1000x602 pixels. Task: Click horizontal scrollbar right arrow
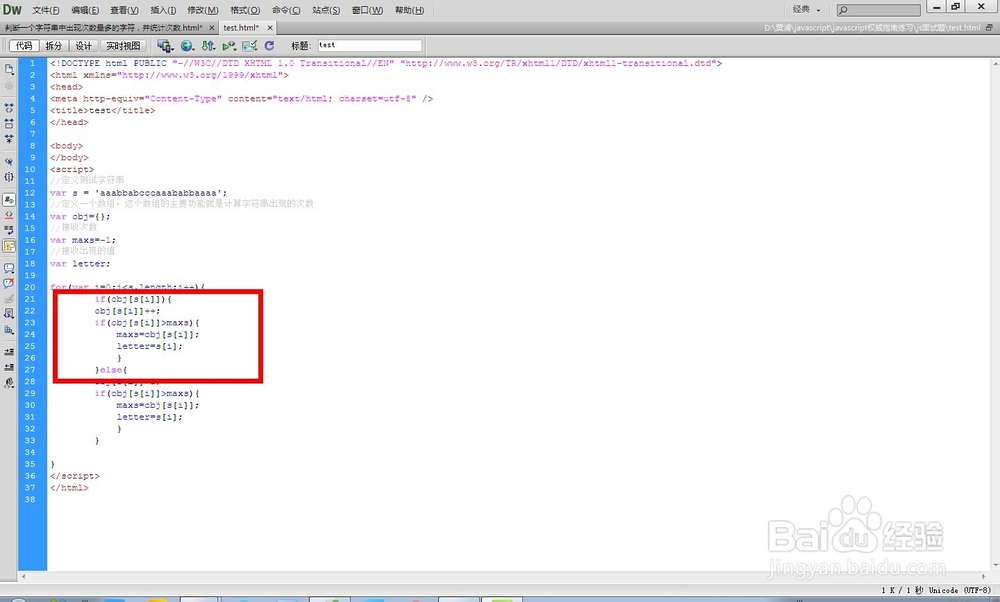point(983,576)
